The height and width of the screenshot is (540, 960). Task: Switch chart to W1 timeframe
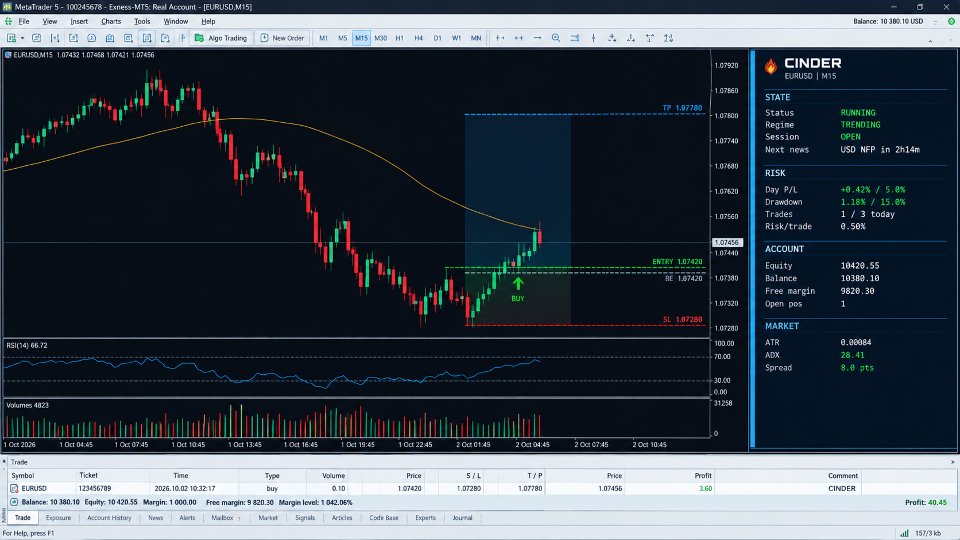456,38
